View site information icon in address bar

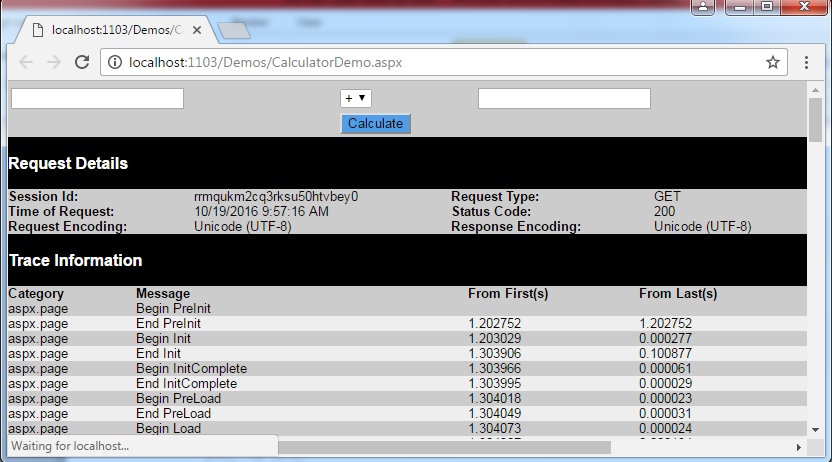pyautogui.click(x=116, y=62)
